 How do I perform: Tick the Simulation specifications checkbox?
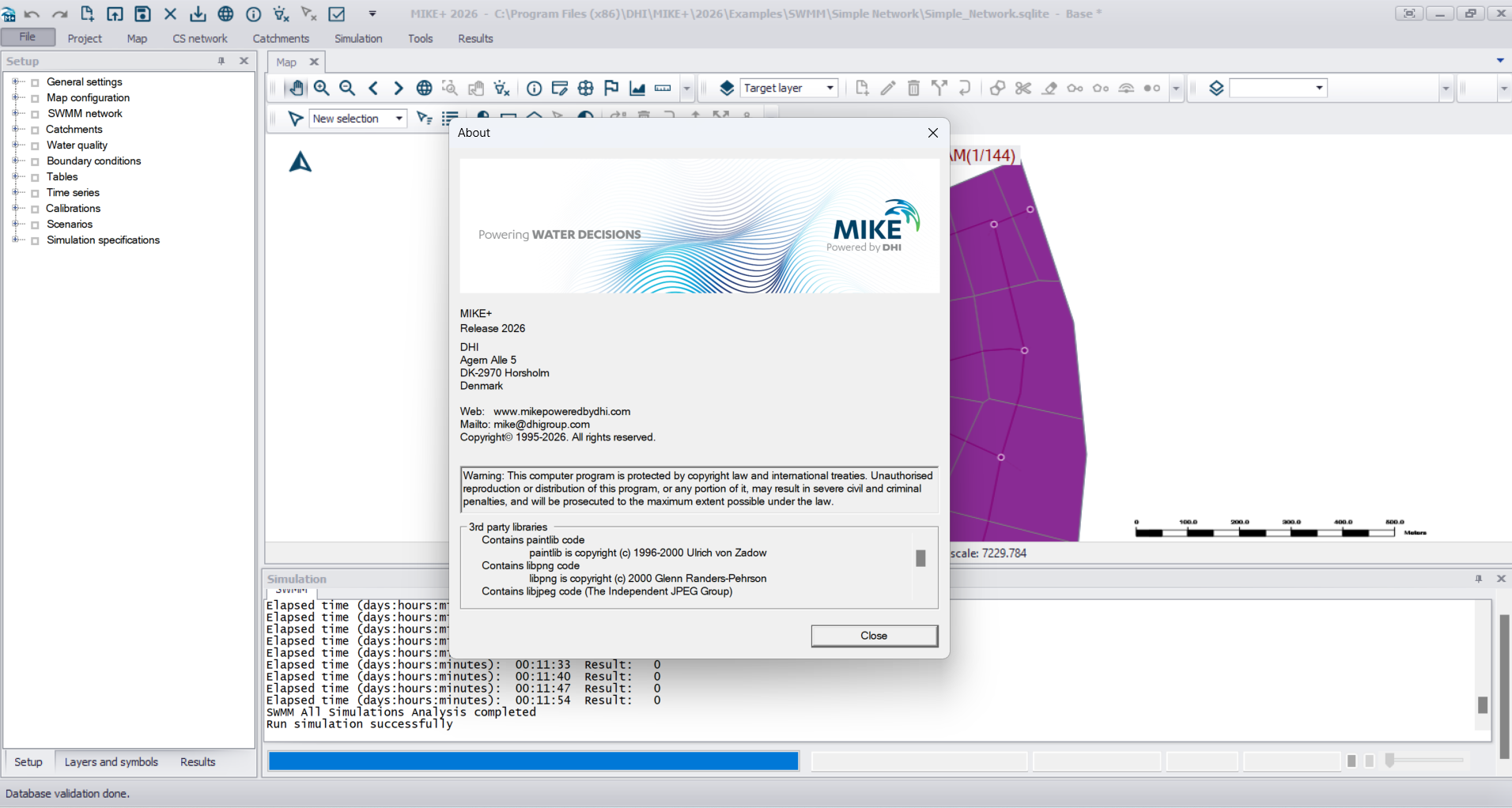(x=35, y=240)
